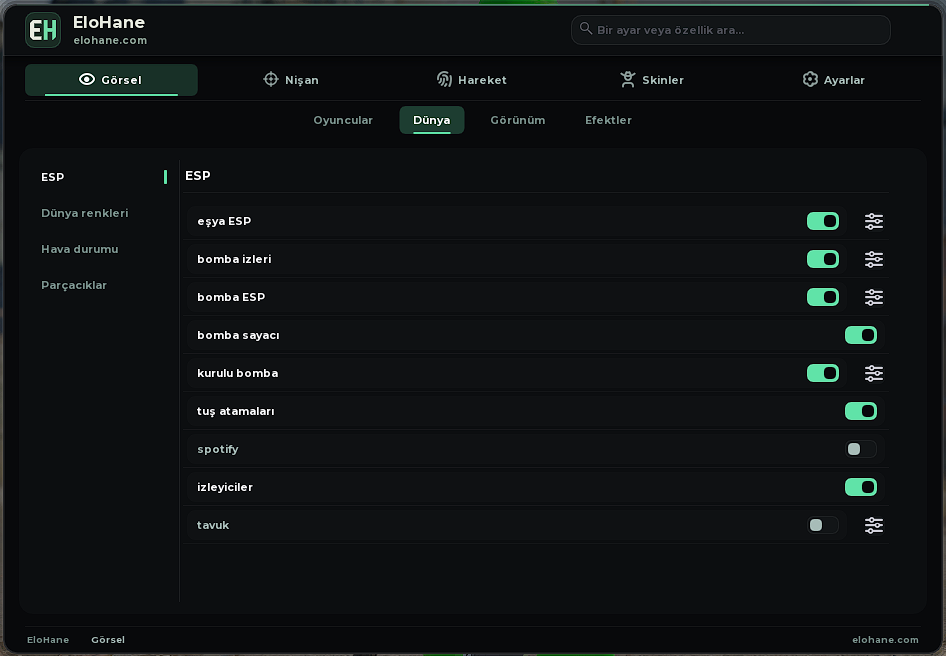This screenshot has width=946, height=656.
Task: Switch to the Görünüm sub-tab
Action: pyautogui.click(x=518, y=120)
